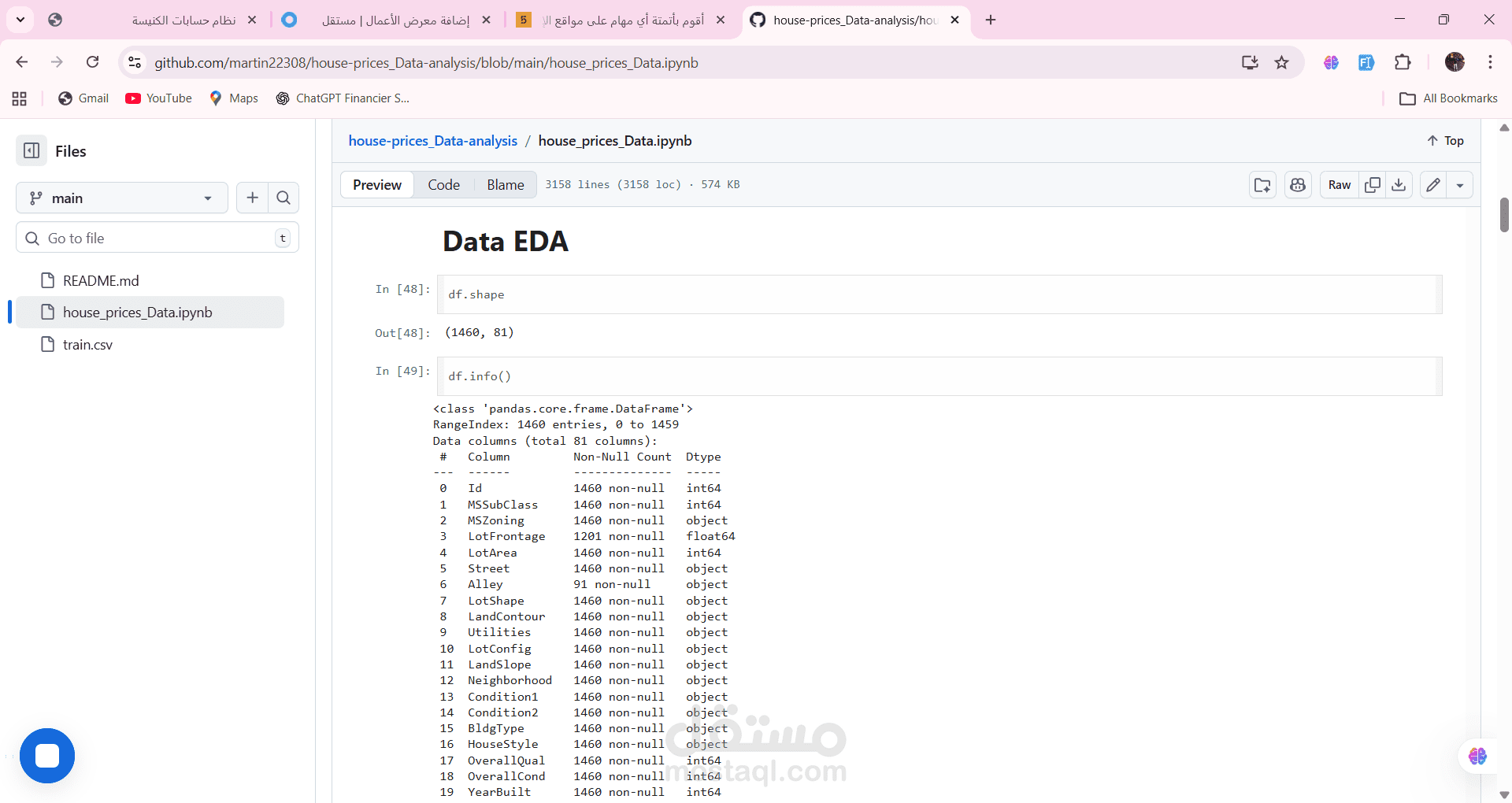Click the floating brain assistant icon
Viewport: 1512px width, 803px height.
pos(1477,756)
